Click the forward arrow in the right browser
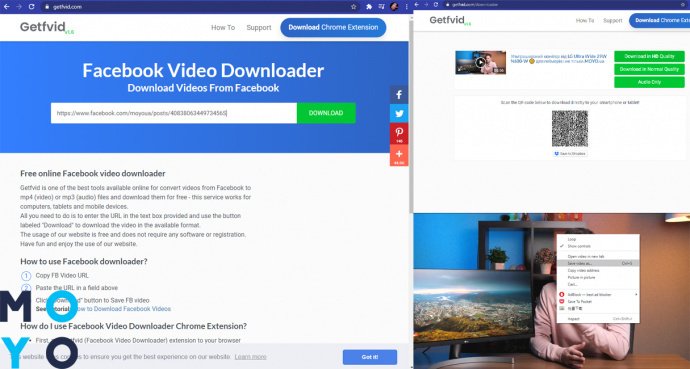This screenshot has height=369, width=690. click(426, 4)
